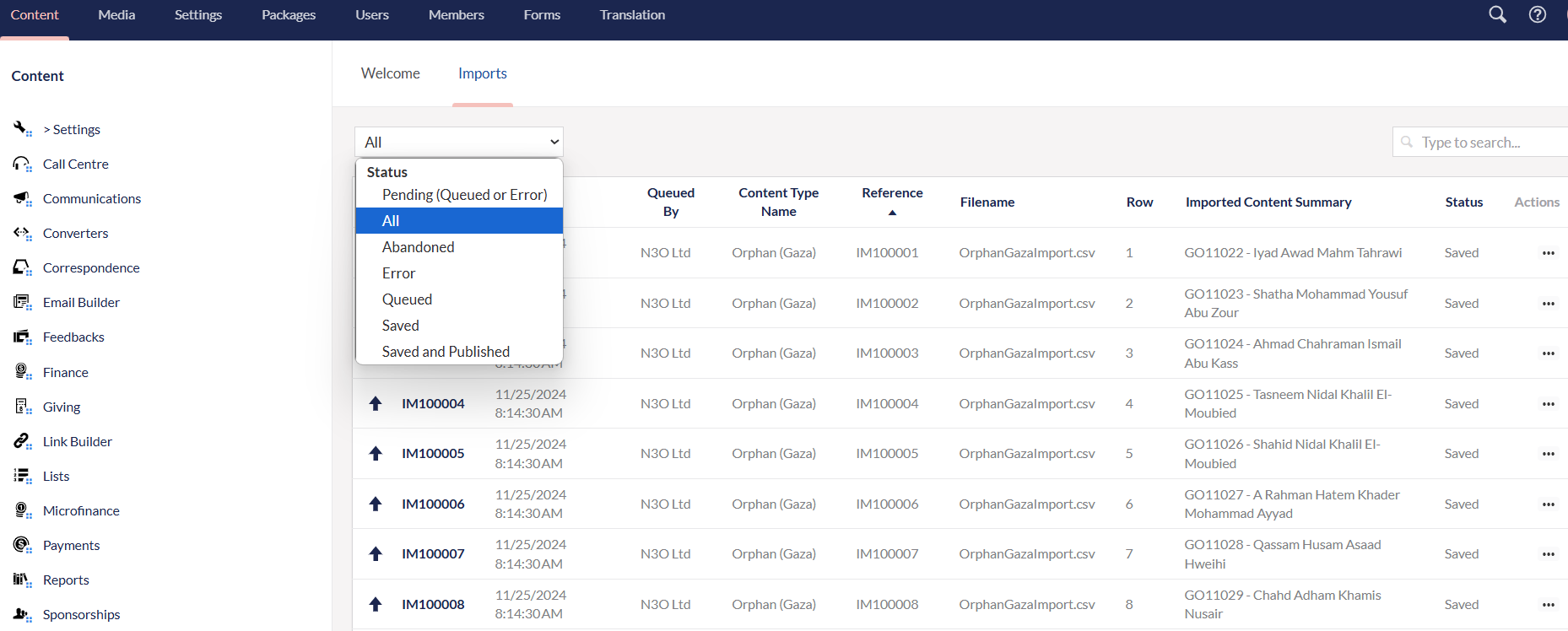
Task: Click the Lists icon in sidebar
Action: point(22,476)
